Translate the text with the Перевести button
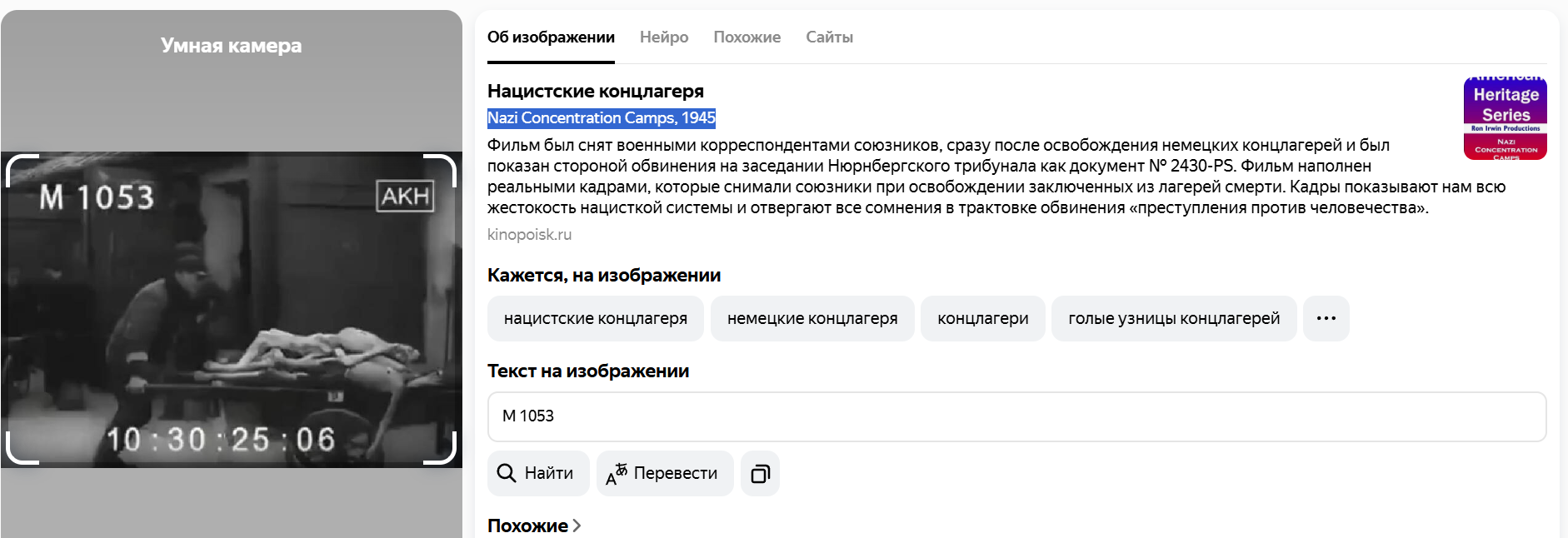Viewport: 1568px width, 538px height. (665, 474)
